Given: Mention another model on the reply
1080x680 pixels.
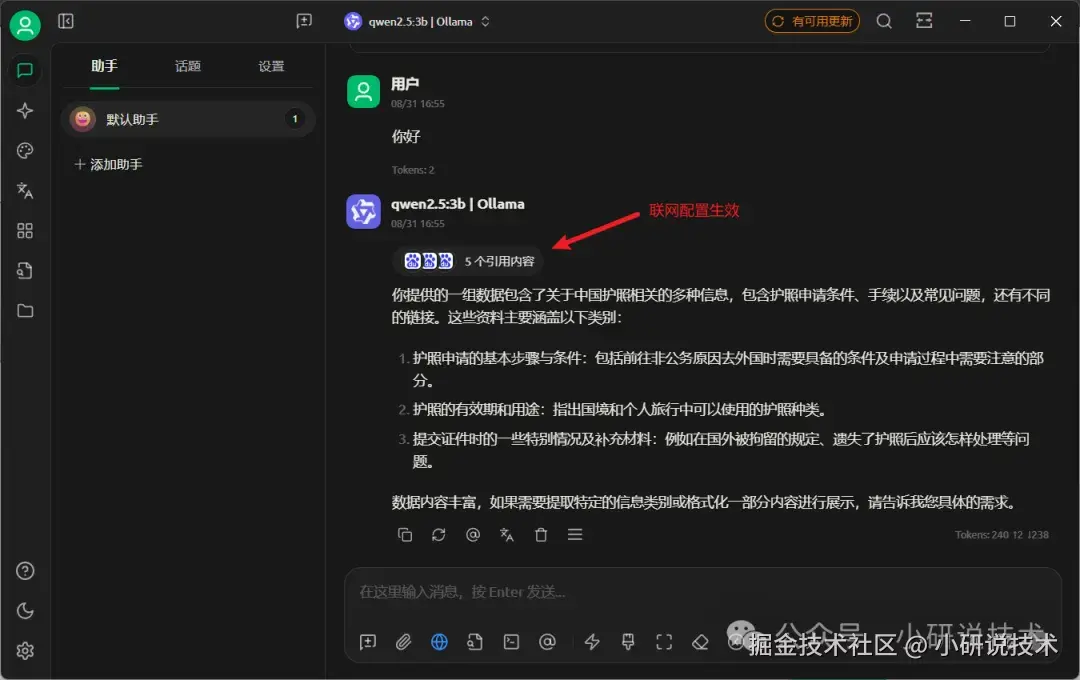Looking at the screenshot, I should [472, 535].
